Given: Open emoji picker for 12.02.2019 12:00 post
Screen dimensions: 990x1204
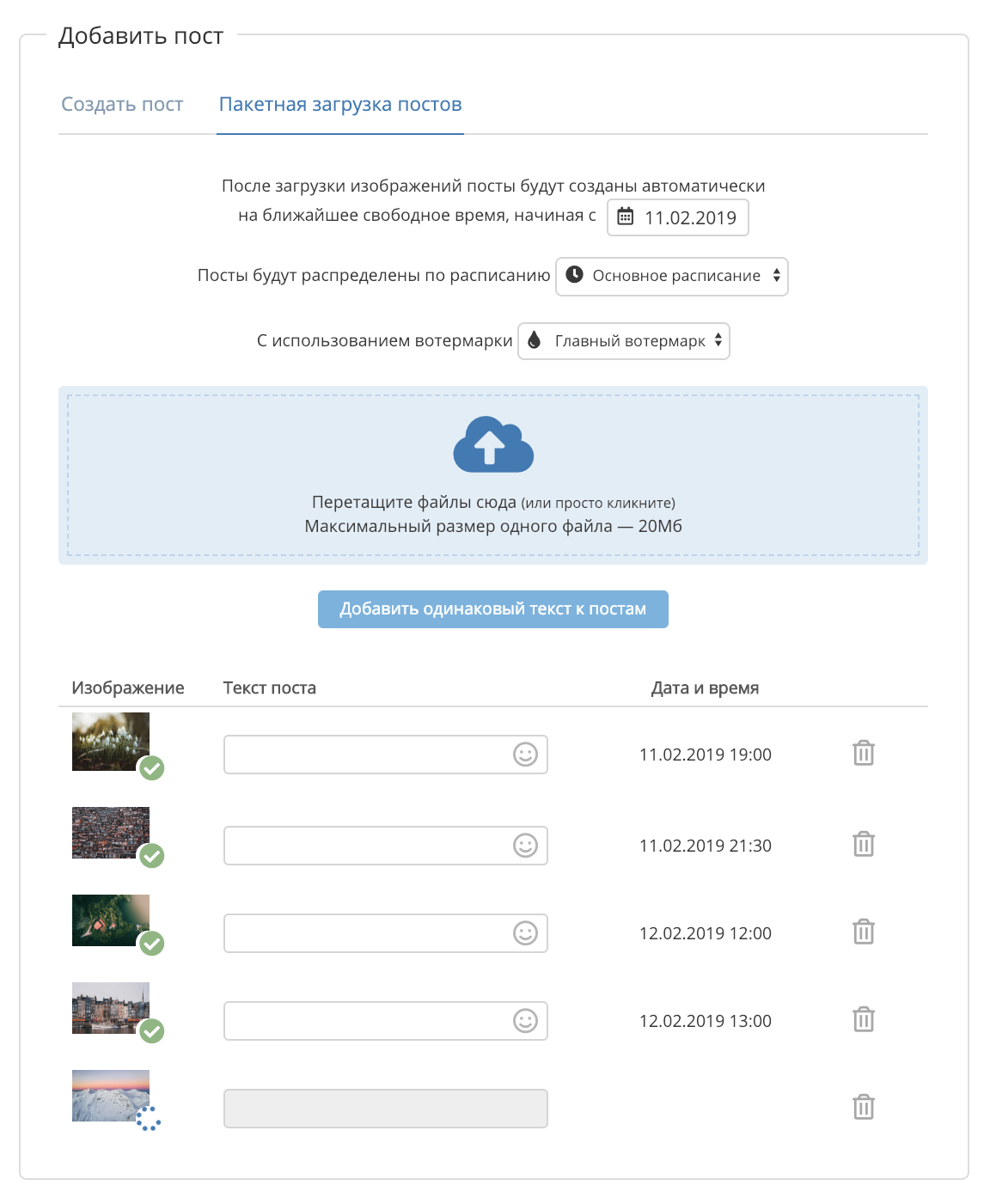Looking at the screenshot, I should (x=525, y=933).
